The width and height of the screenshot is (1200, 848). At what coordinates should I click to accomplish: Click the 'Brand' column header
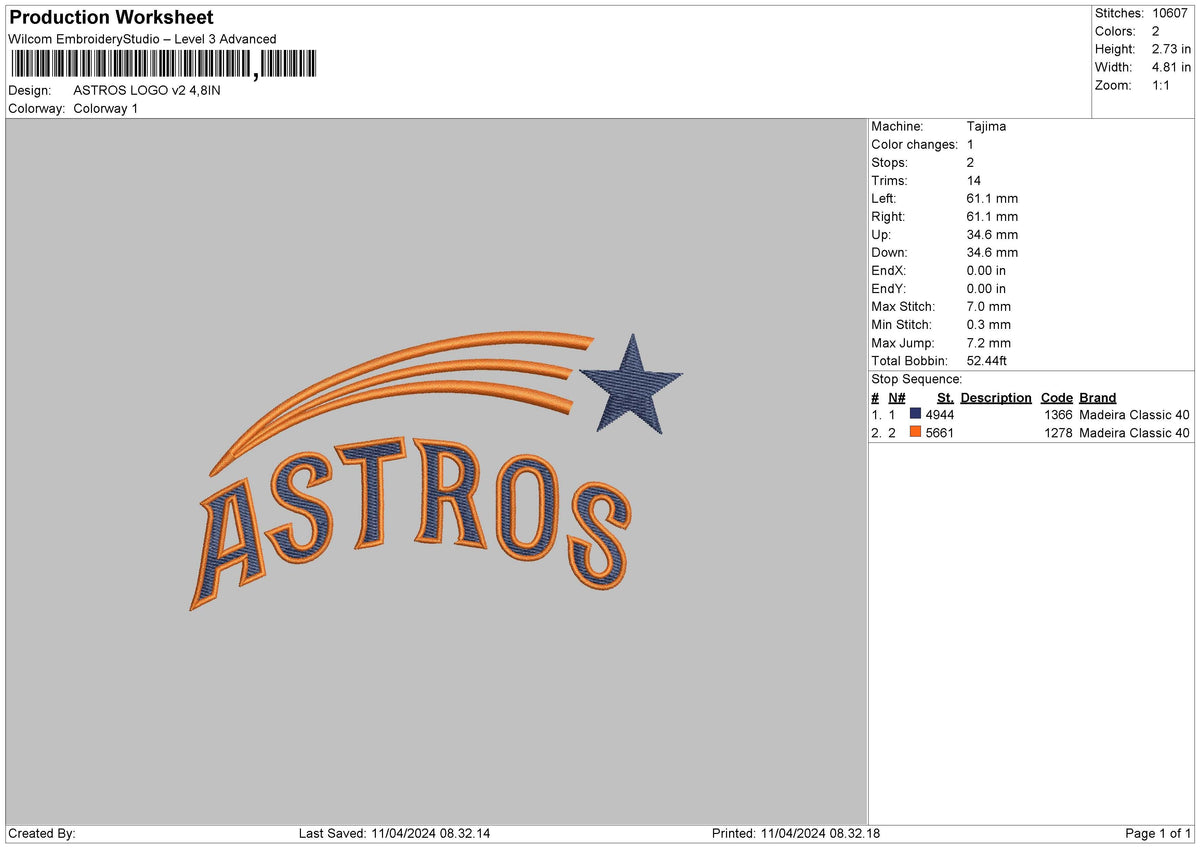(1098, 397)
